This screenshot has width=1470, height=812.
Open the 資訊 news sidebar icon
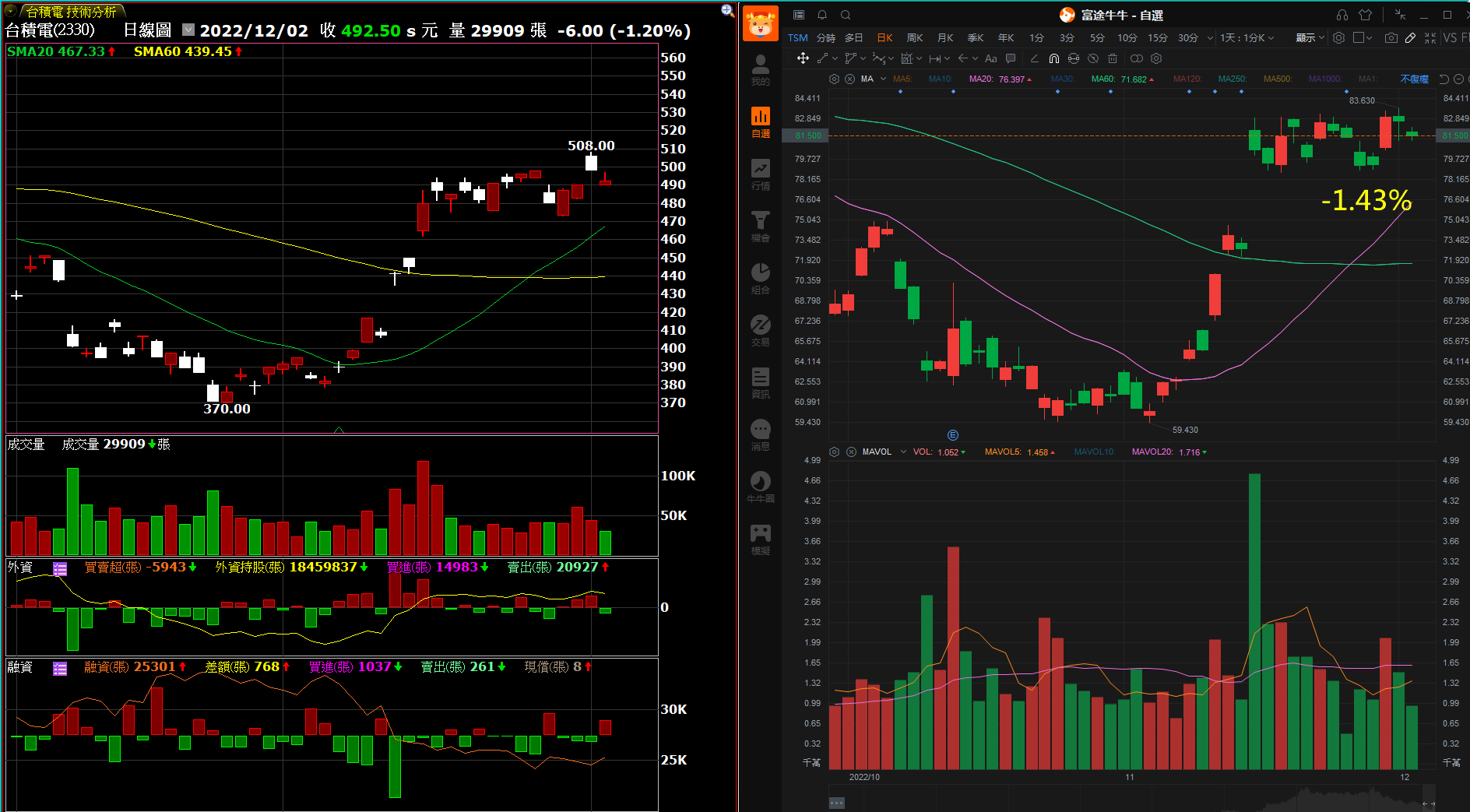761,383
